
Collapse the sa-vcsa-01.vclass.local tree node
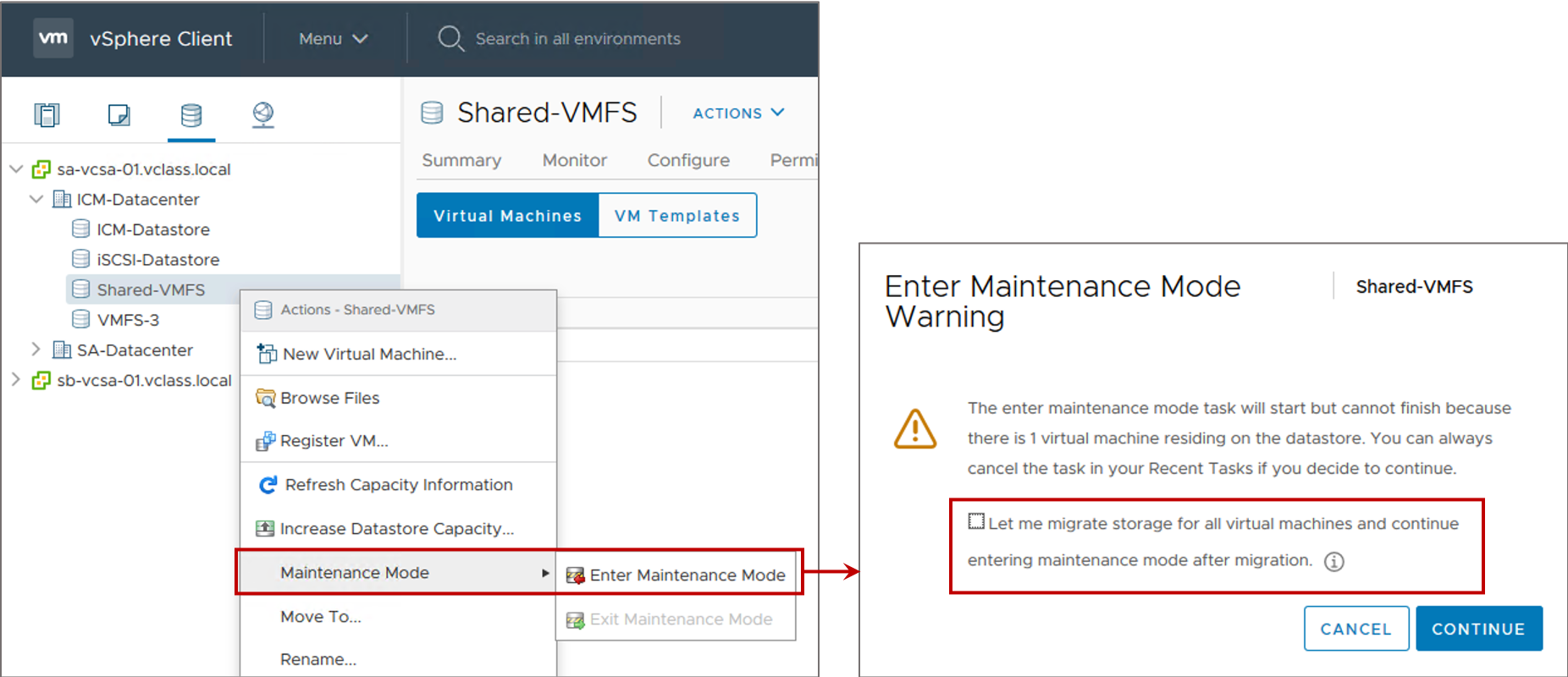[16, 169]
